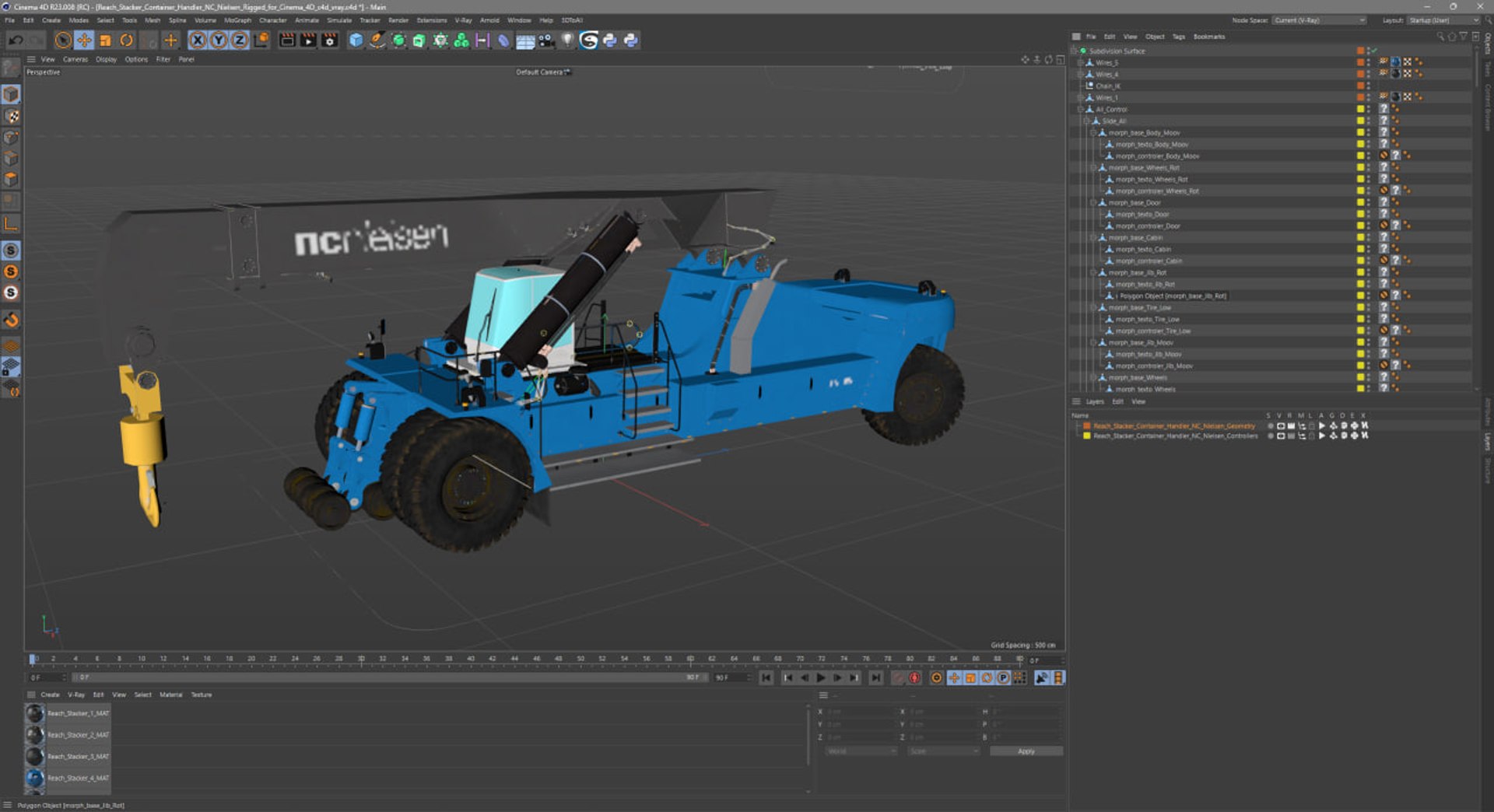Image resolution: width=1494 pixels, height=812 pixels.
Task: Select Reach_Stacker_4_MAT material thumbnail
Action: (x=35, y=778)
